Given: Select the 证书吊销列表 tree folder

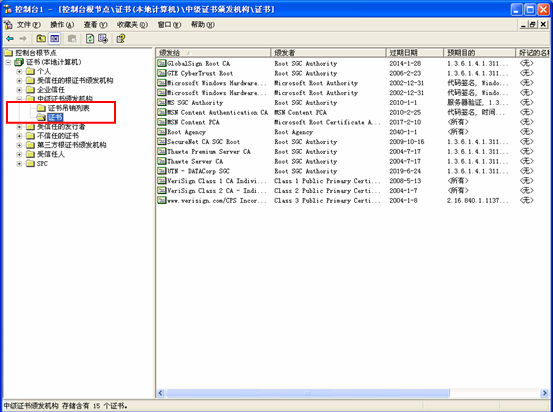Looking at the screenshot, I should [68, 108].
